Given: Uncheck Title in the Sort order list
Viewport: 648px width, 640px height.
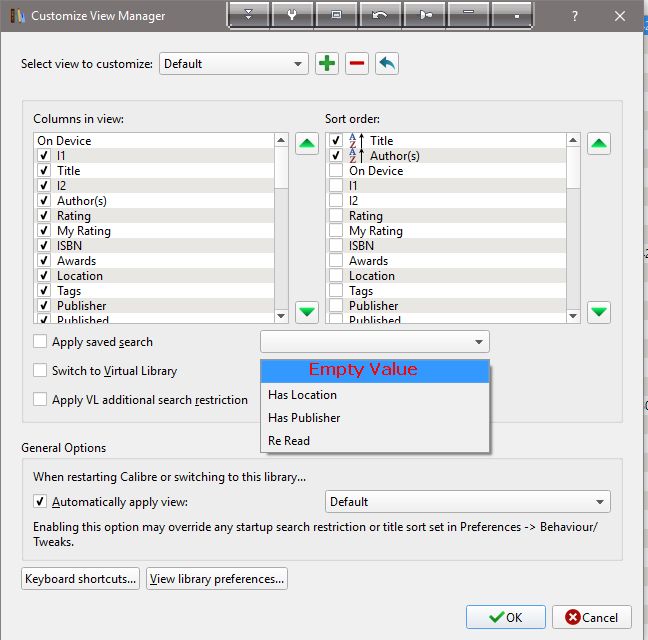Looking at the screenshot, I should tap(336, 140).
